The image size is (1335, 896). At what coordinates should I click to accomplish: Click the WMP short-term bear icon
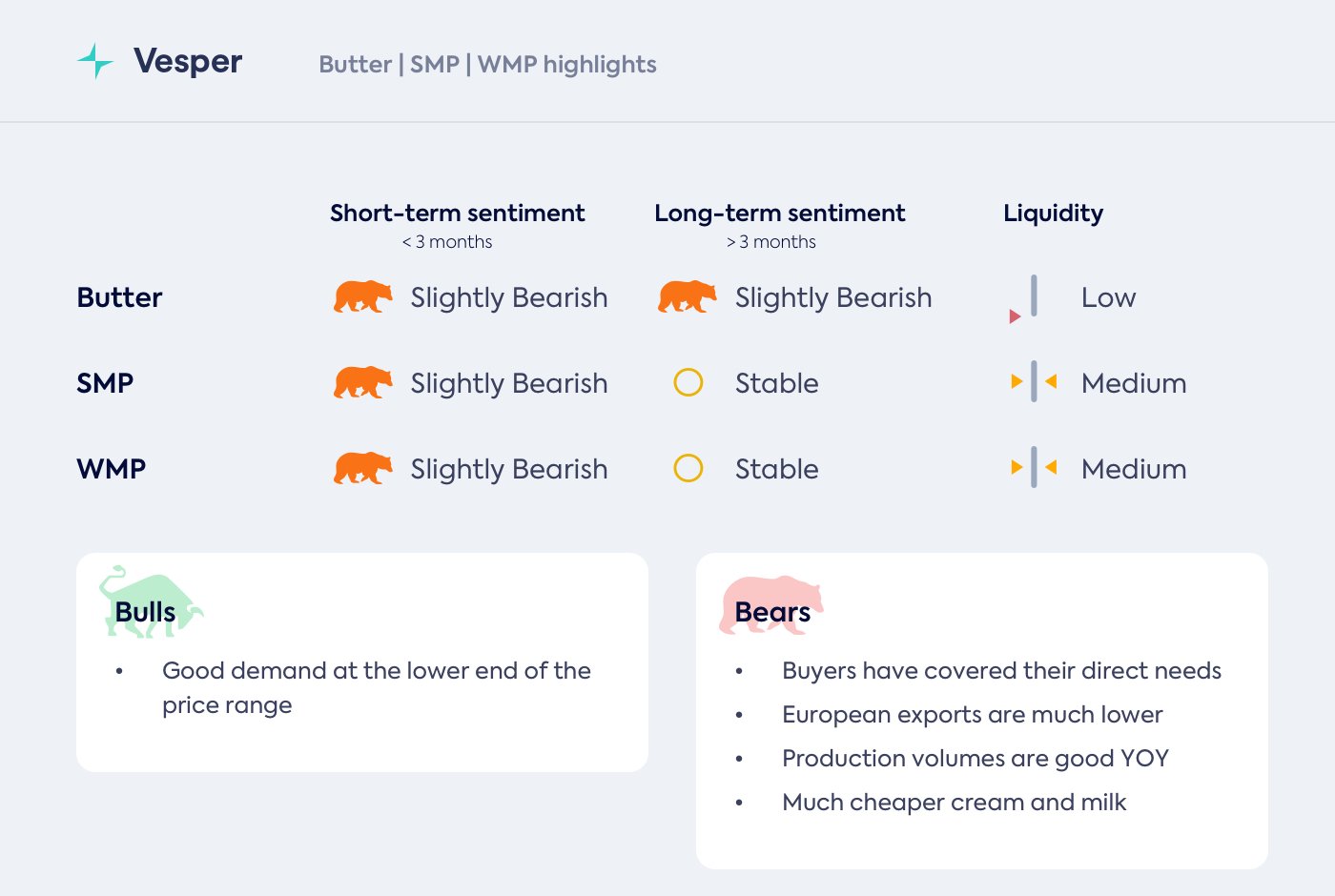tap(362, 469)
